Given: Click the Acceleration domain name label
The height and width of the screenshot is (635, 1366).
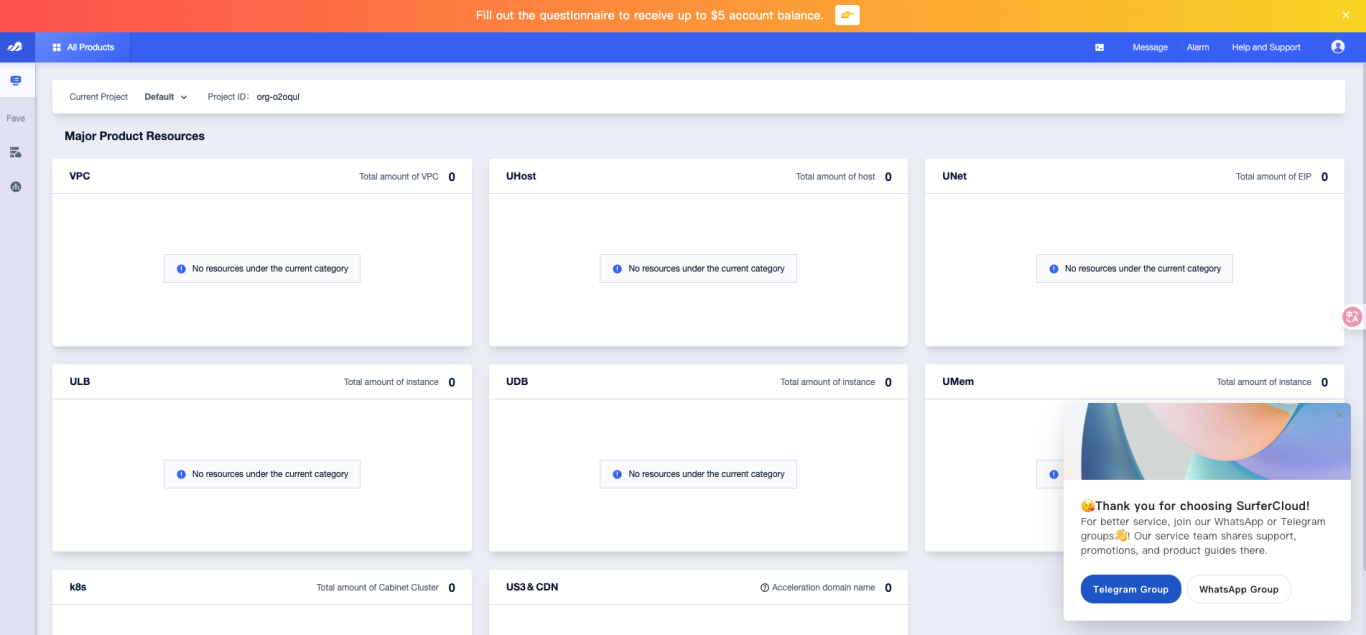Looking at the screenshot, I should pos(824,588).
